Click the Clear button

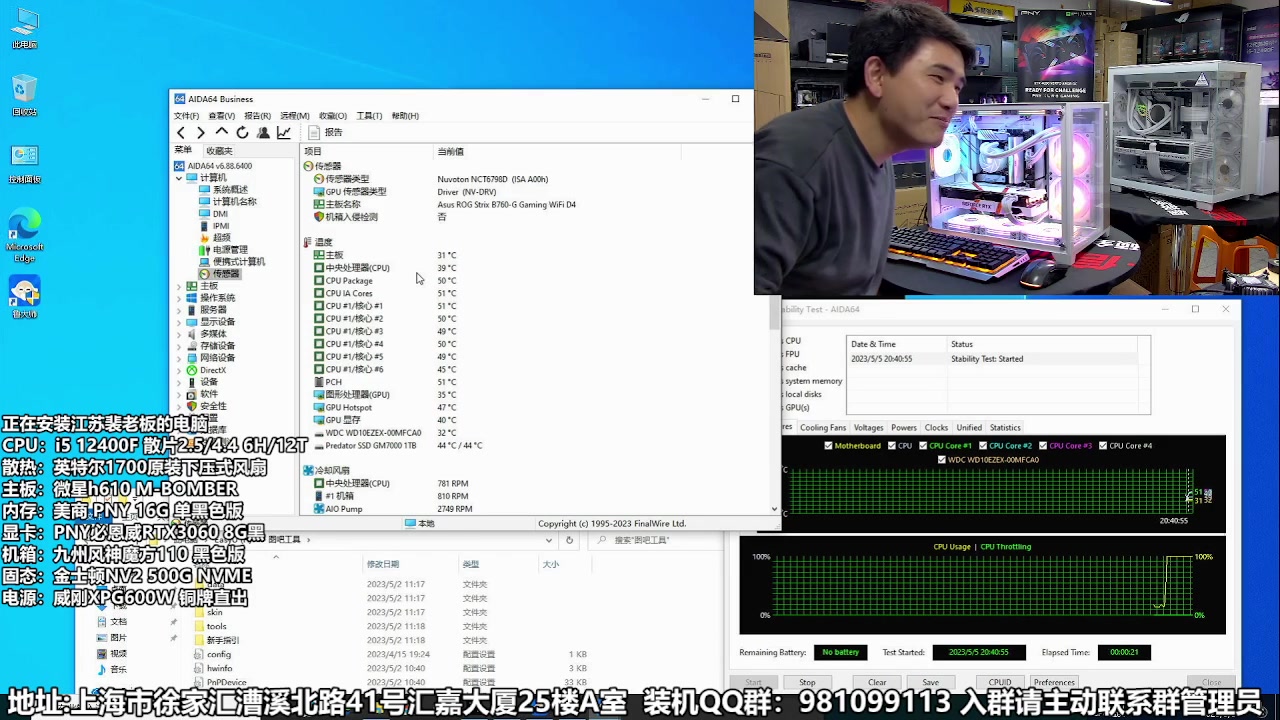point(877,682)
